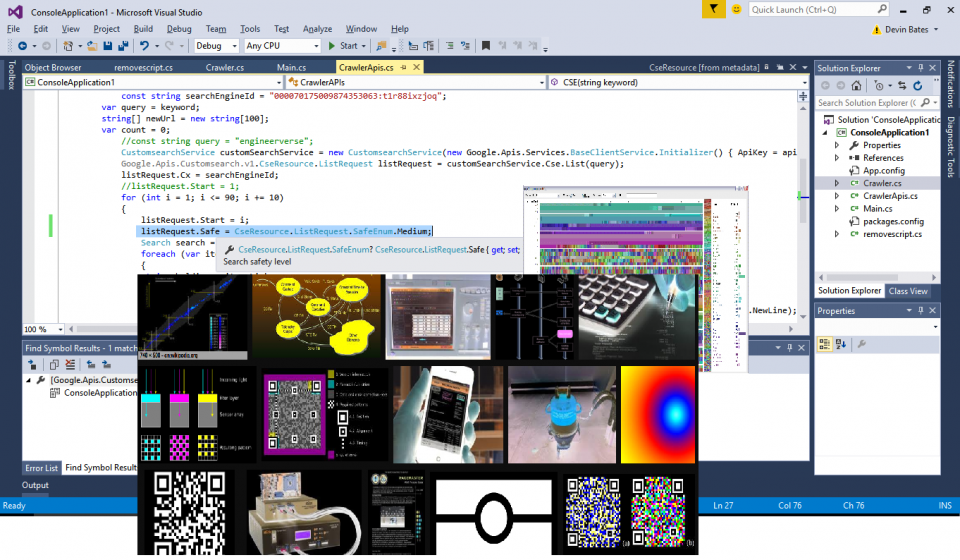
Task: Click the Navigate Backward arrow in toolbar
Action: (x=23, y=46)
